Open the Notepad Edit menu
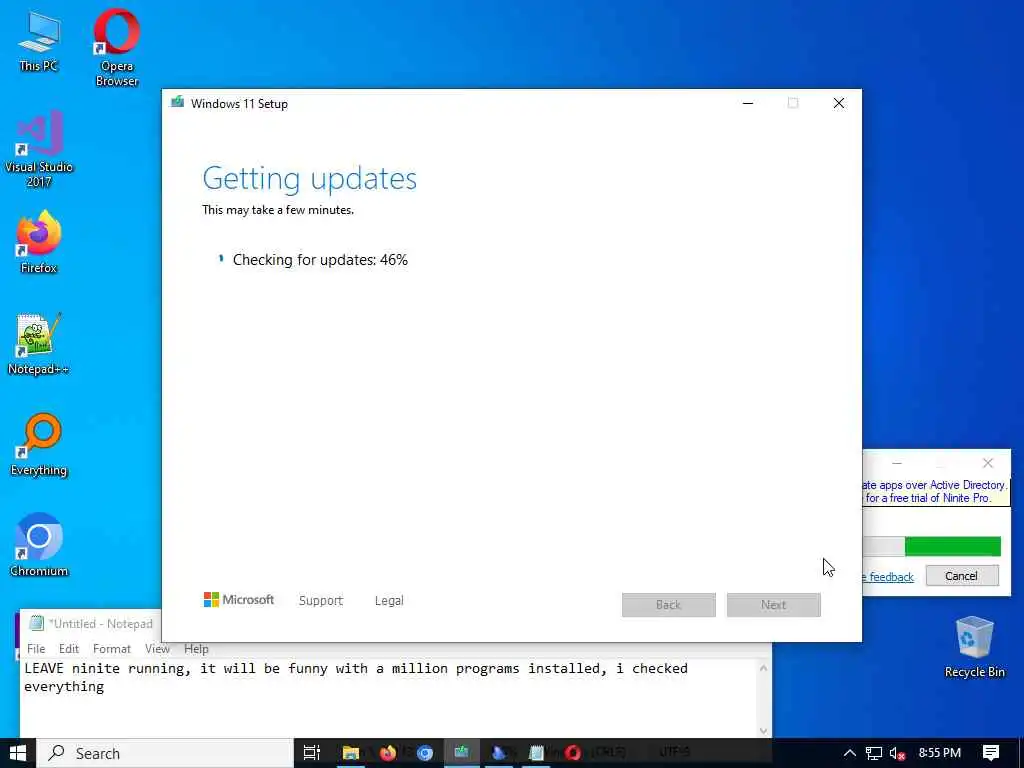 tap(69, 648)
